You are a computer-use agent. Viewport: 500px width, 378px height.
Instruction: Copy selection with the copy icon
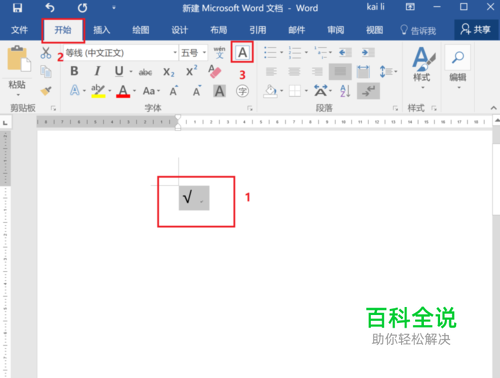[46, 71]
